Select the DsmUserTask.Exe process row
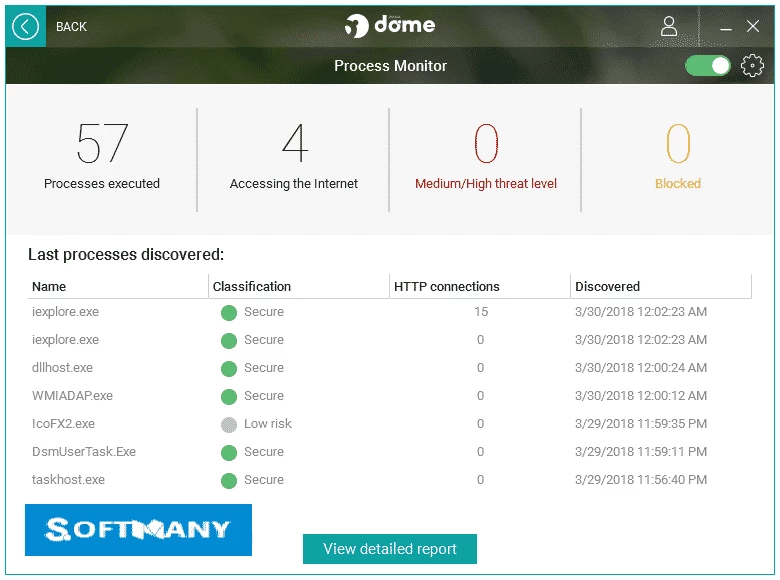Image resolution: width=780 pixels, height=580 pixels. (x=84, y=452)
